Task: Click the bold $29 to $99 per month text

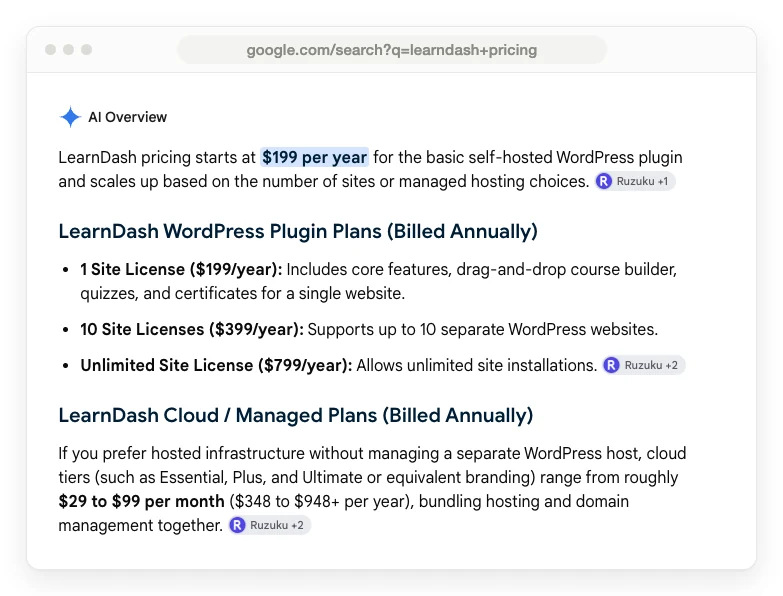Action: [x=141, y=501]
